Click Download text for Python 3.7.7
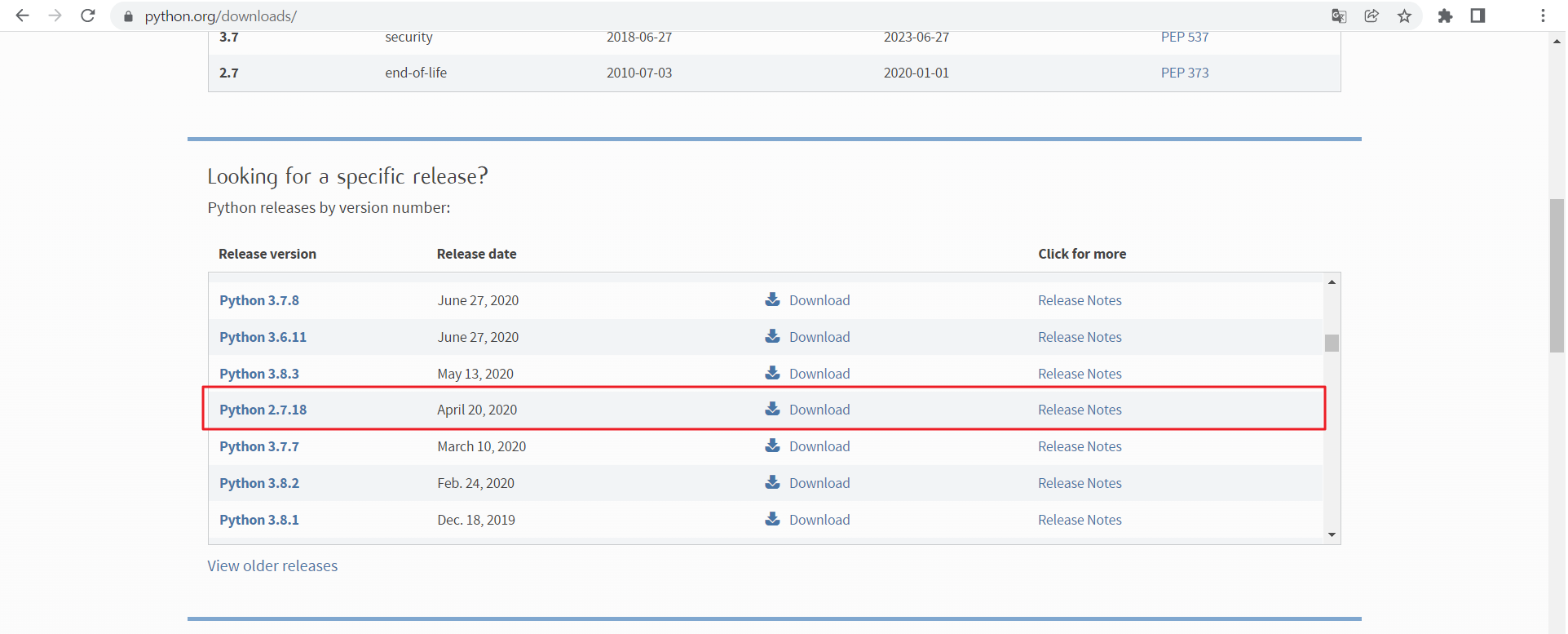Screen dimensions: 1568x634 pyautogui.click(x=819, y=446)
